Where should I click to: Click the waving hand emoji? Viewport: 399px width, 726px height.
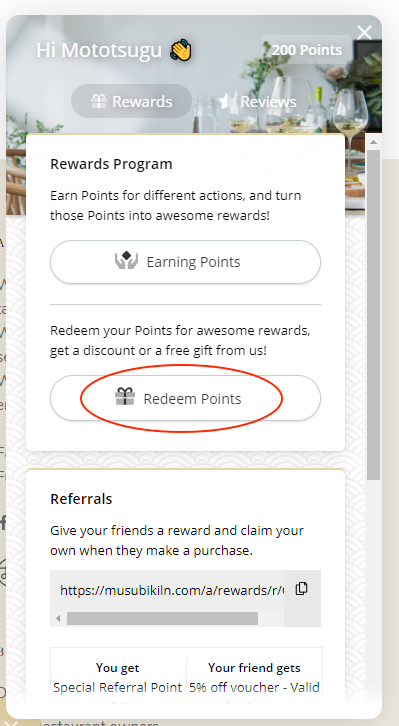click(181, 50)
